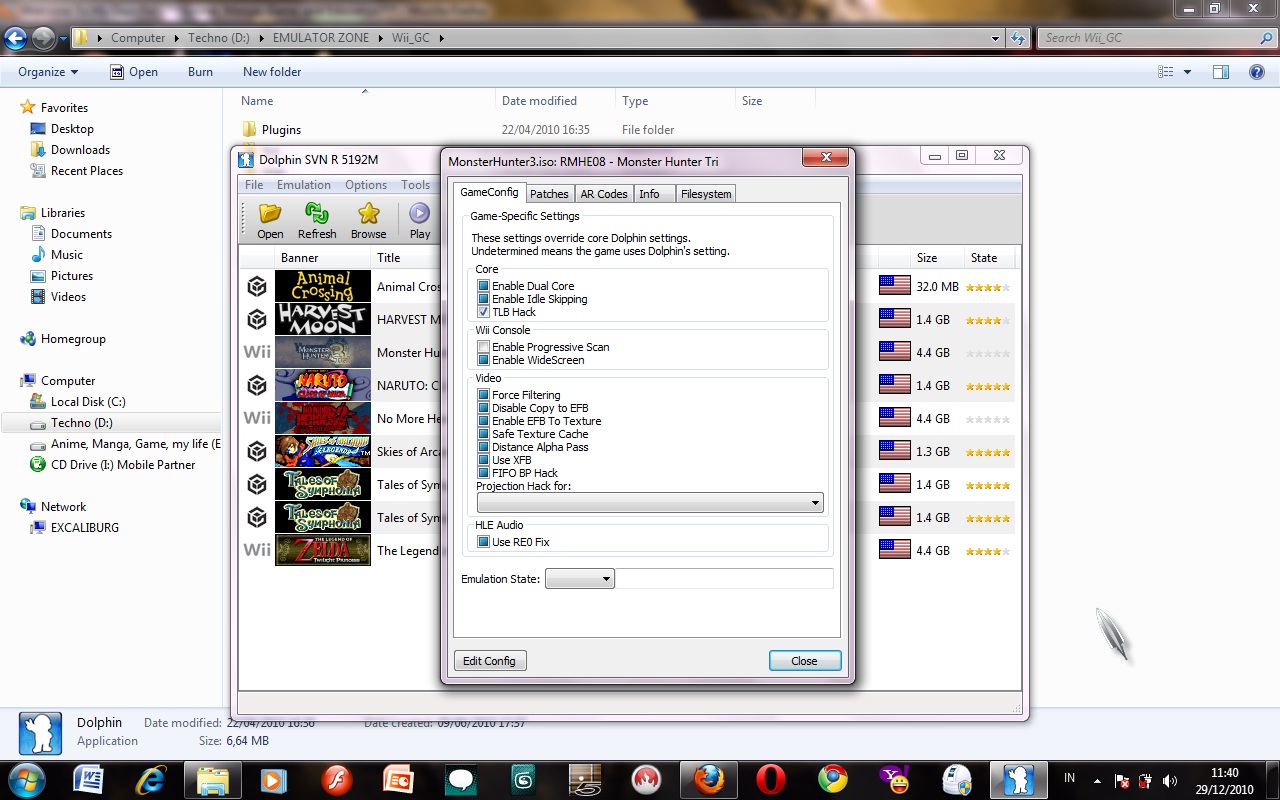
Task: Open the Emulation State dropdown
Action: [579, 579]
